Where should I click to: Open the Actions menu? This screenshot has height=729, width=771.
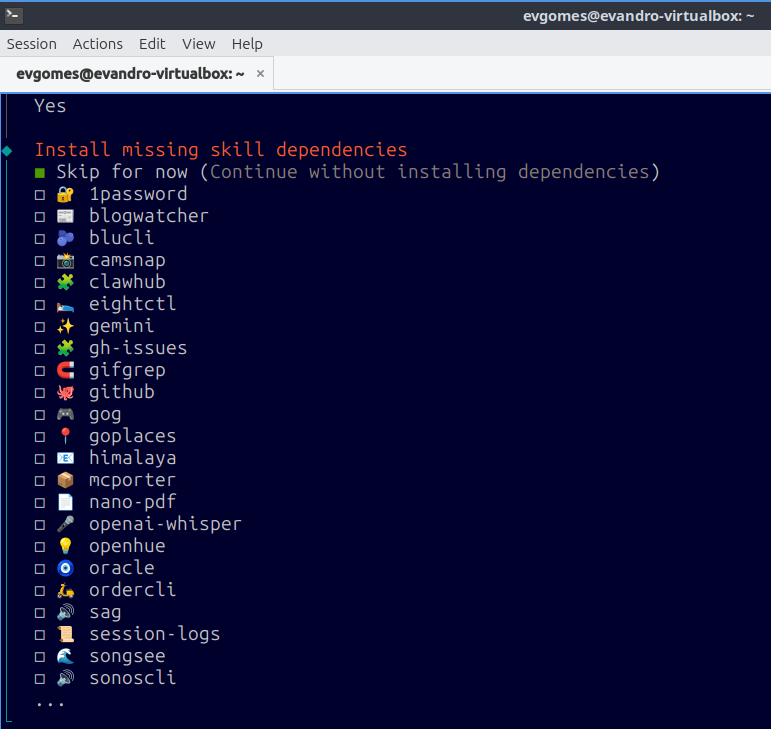(x=97, y=44)
